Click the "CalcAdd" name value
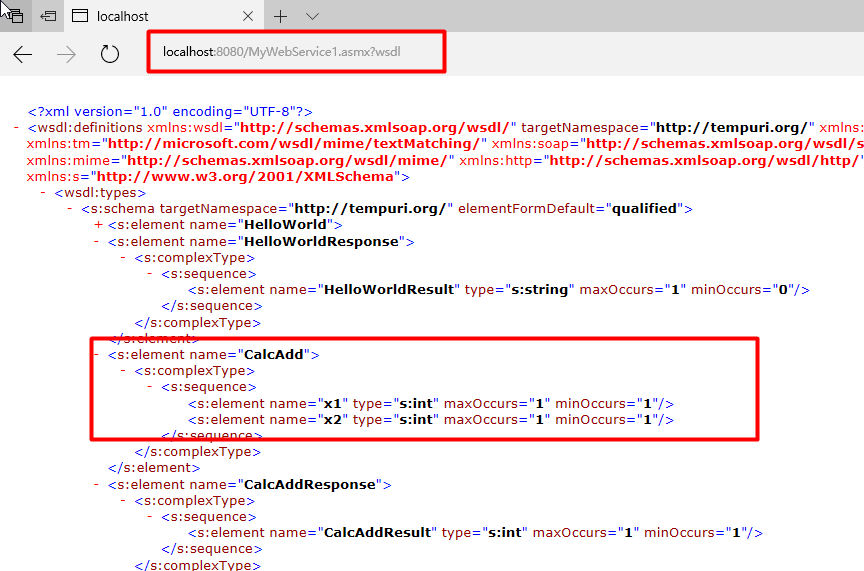The image size is (864, 571). click(x=274, y=354)
